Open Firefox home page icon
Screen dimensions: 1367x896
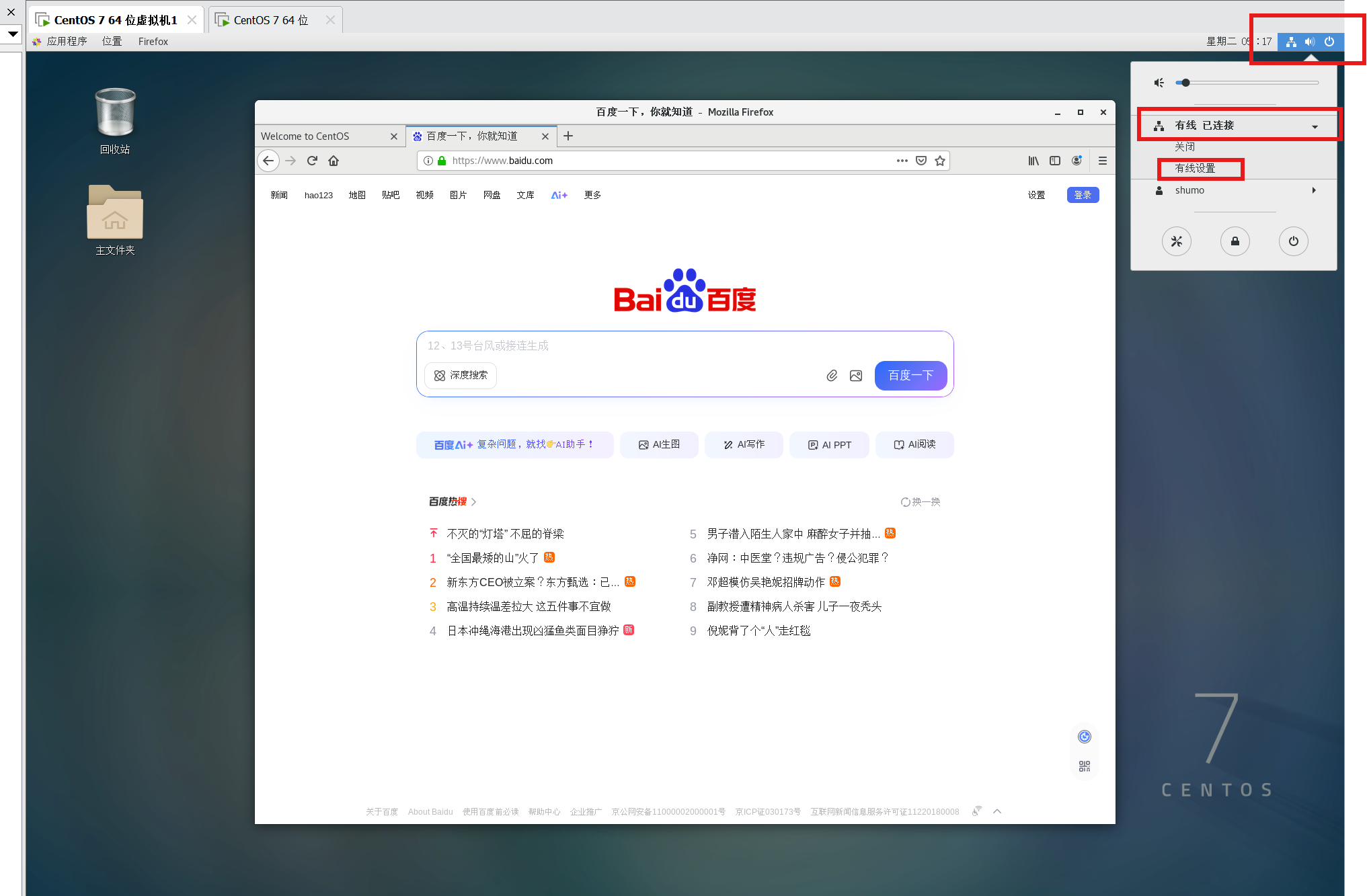[334, 161]
